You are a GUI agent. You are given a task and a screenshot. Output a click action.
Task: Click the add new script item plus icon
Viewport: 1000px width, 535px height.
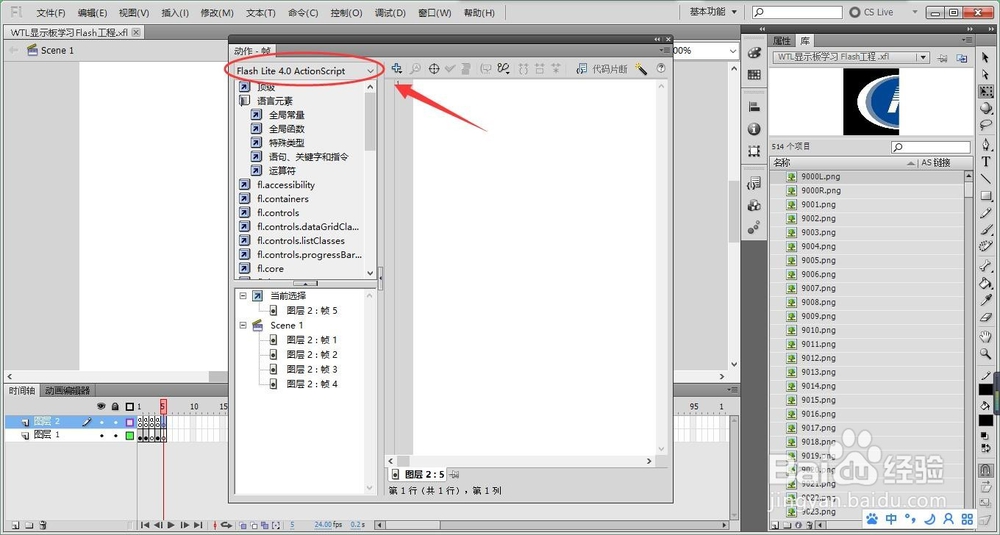397,68
